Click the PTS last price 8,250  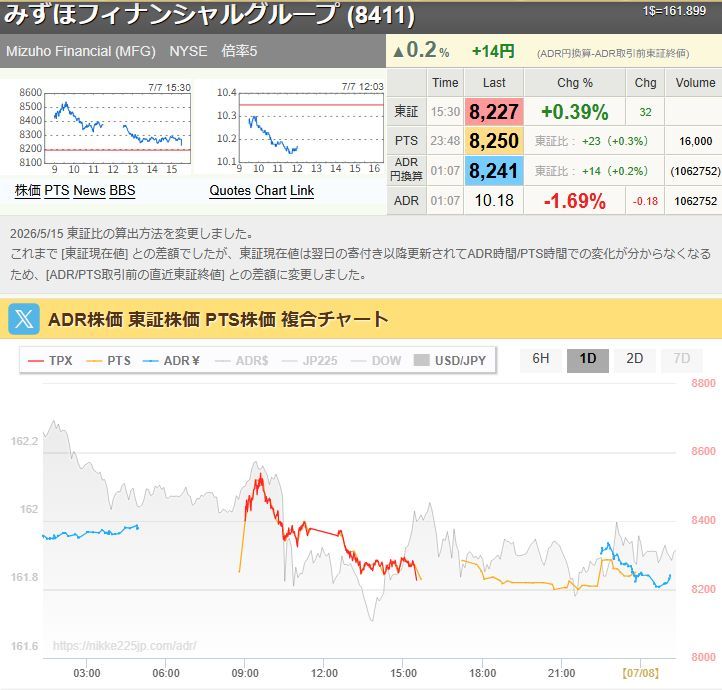coord(494,141)
